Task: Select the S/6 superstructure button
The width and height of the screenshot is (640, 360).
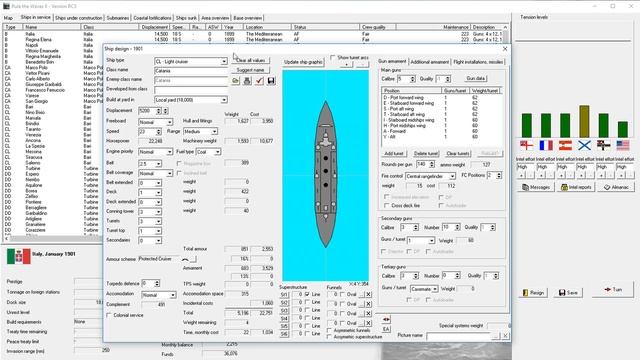Action: coord(284,334)
